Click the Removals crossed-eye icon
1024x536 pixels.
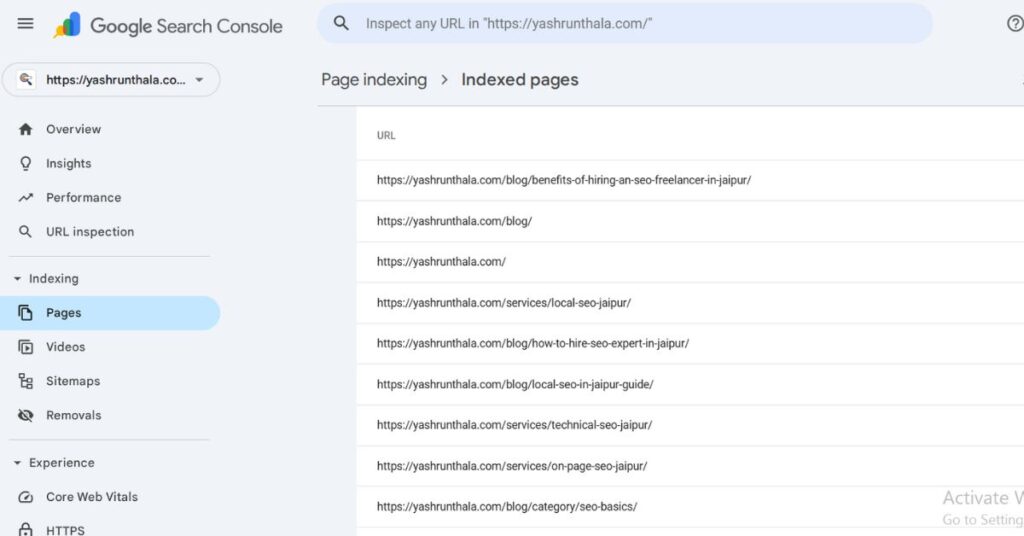click(x=25, y=415)
